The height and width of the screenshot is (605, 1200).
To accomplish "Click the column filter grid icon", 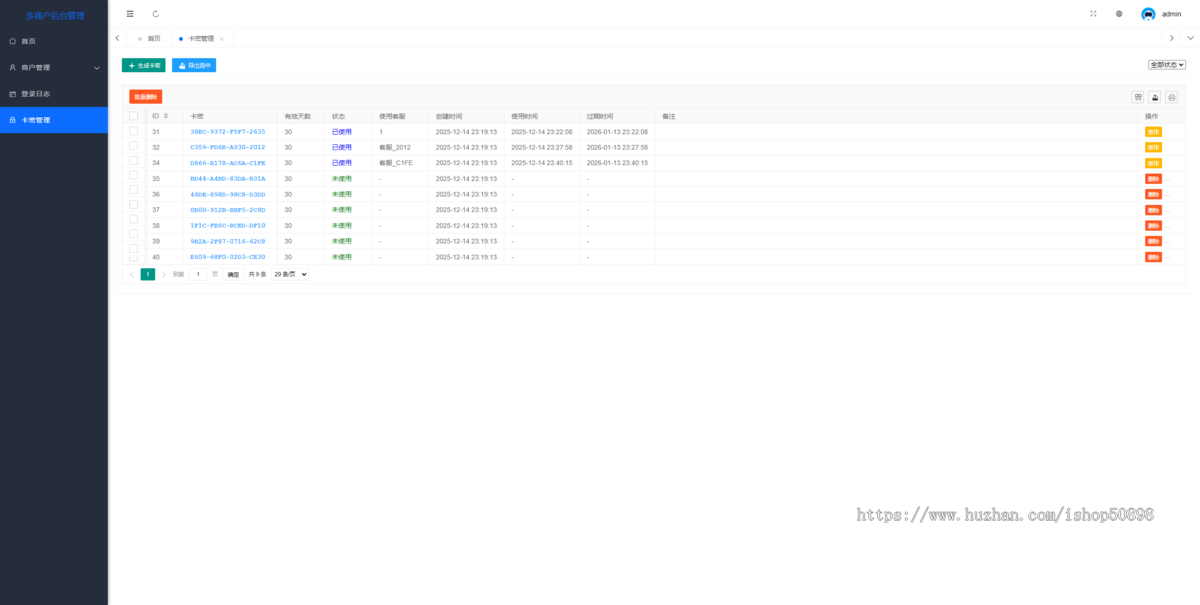I will point(1138,97).
